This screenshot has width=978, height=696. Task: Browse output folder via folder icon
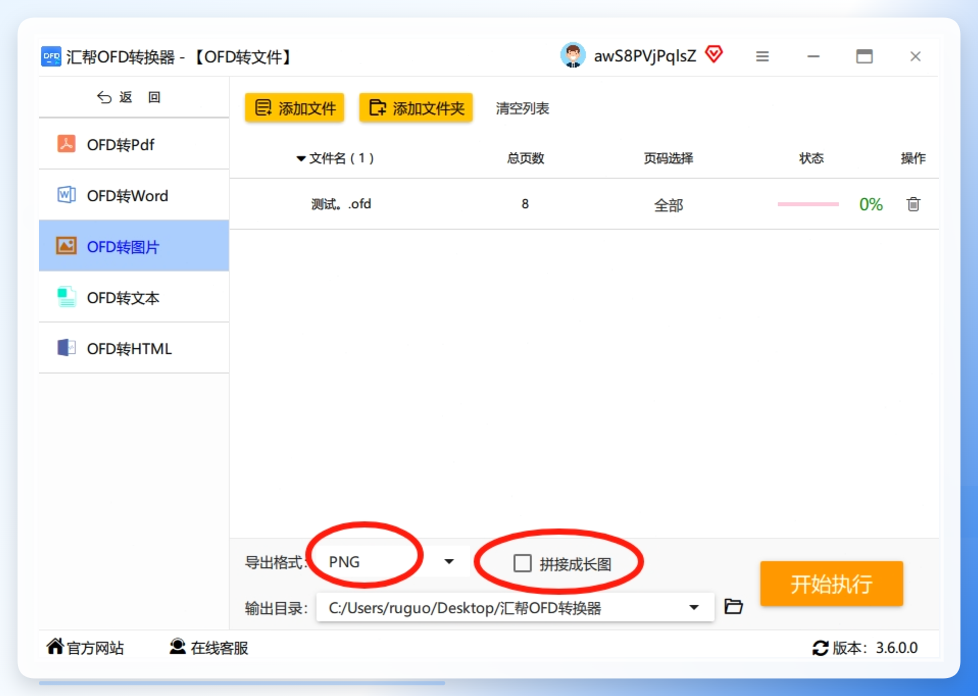point(734,606)
